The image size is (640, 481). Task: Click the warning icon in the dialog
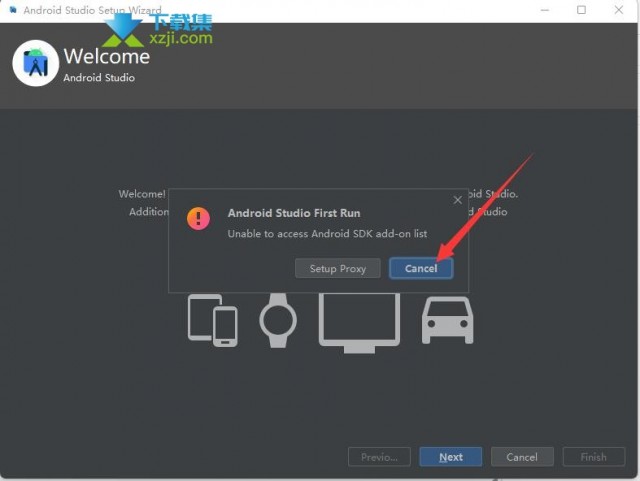coord(198,218)
